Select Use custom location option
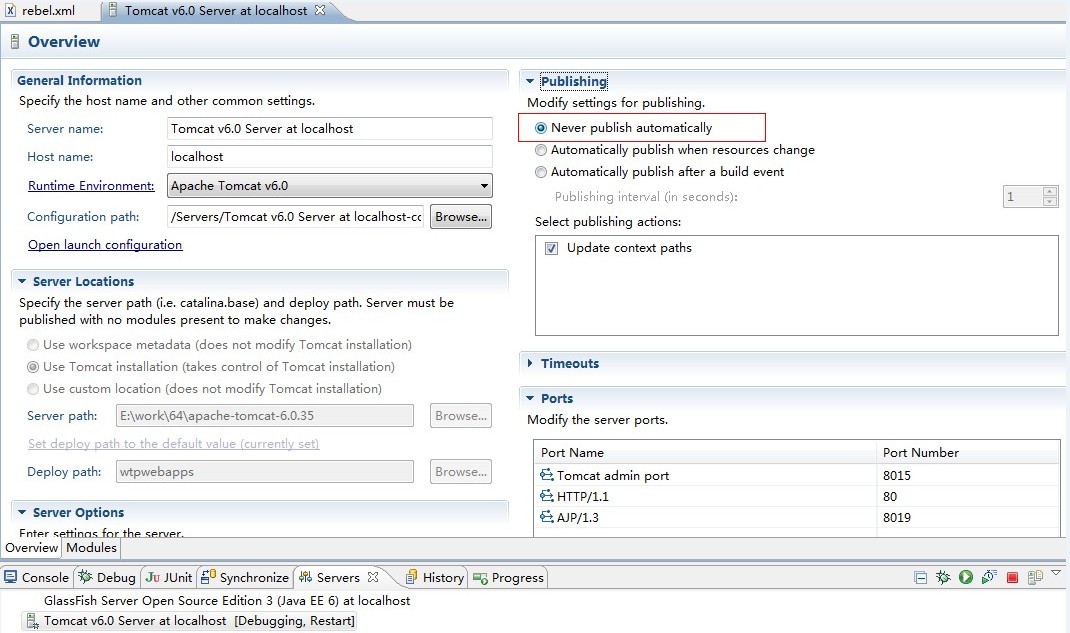The image size is (1070, 633). point(33,389)
